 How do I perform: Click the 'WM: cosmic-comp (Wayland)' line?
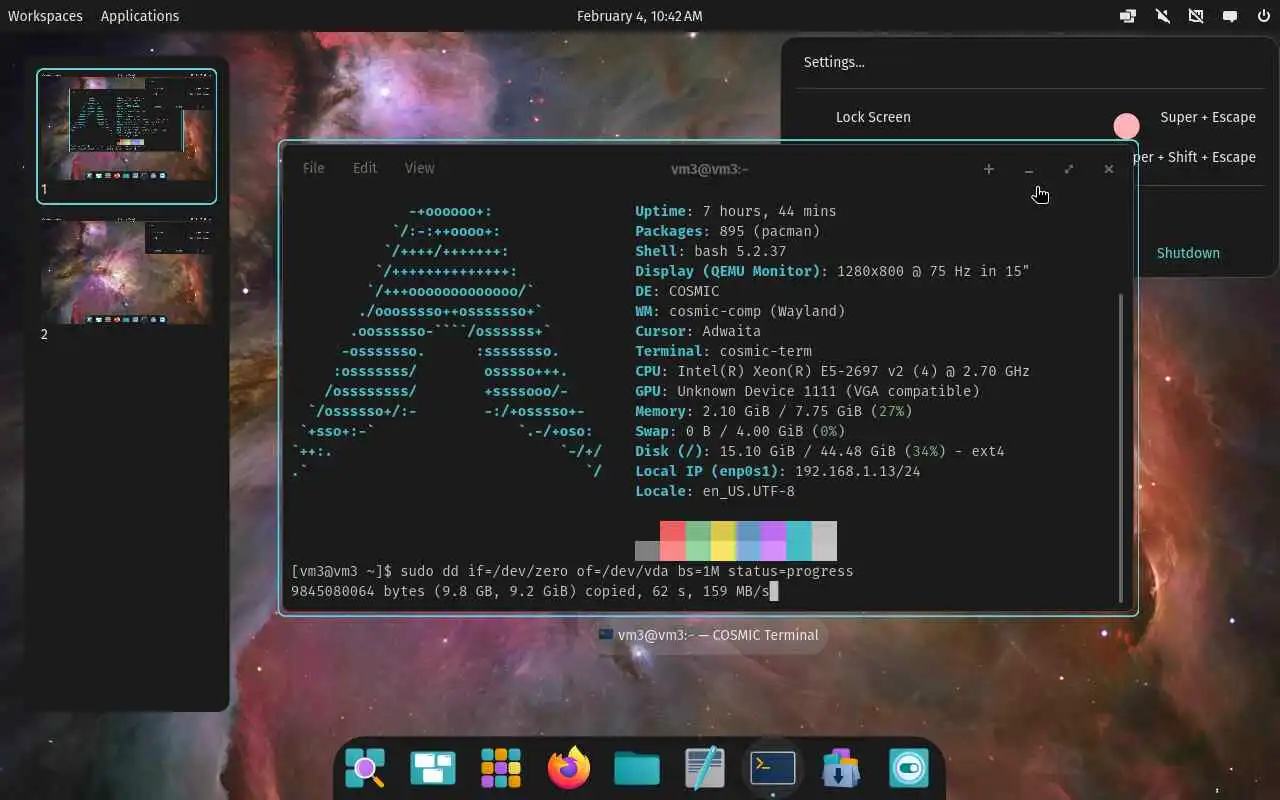740,311
